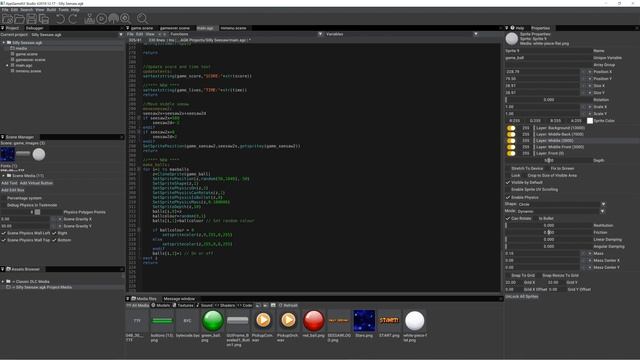Expand the main.agc tree node
The image size is (640, 360).
click(x=7, y=65)
